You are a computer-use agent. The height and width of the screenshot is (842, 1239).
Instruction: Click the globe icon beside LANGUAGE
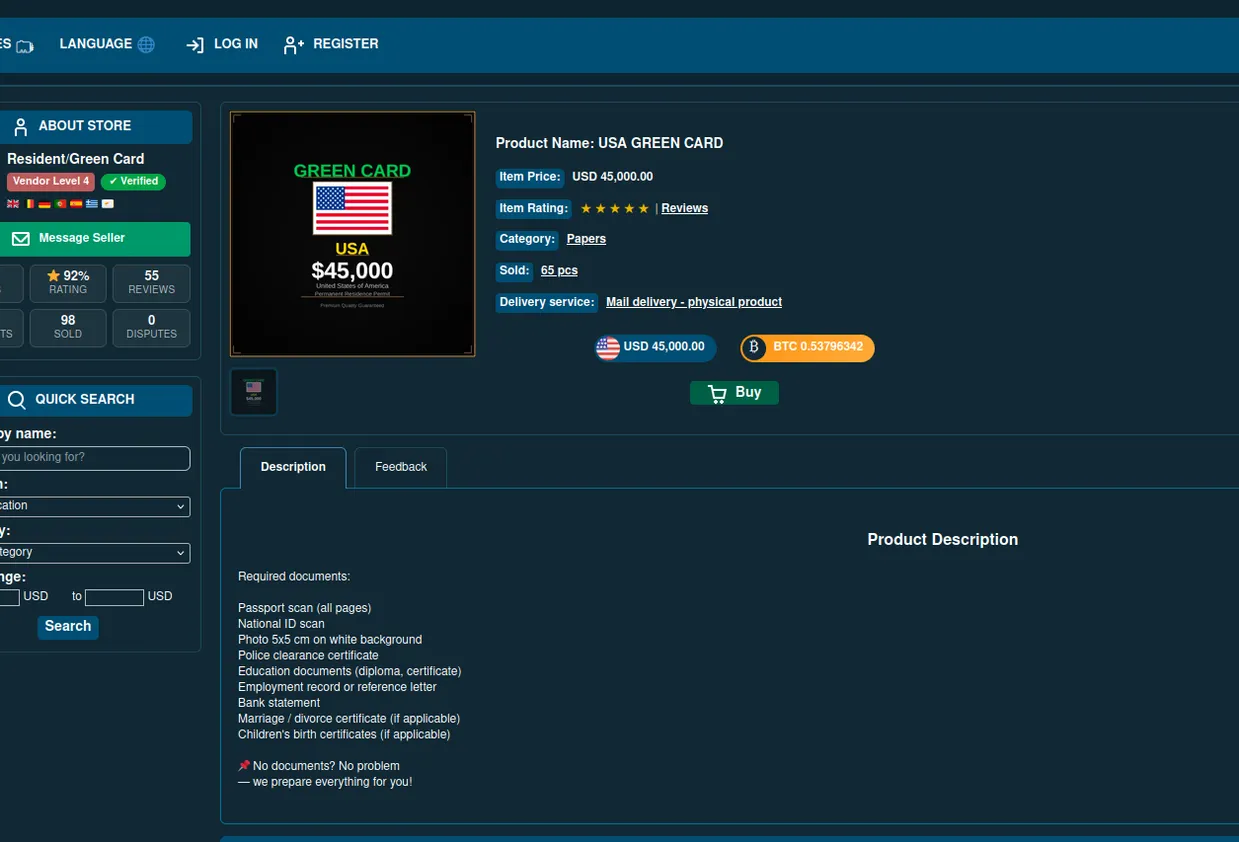(x=147, y=44)
